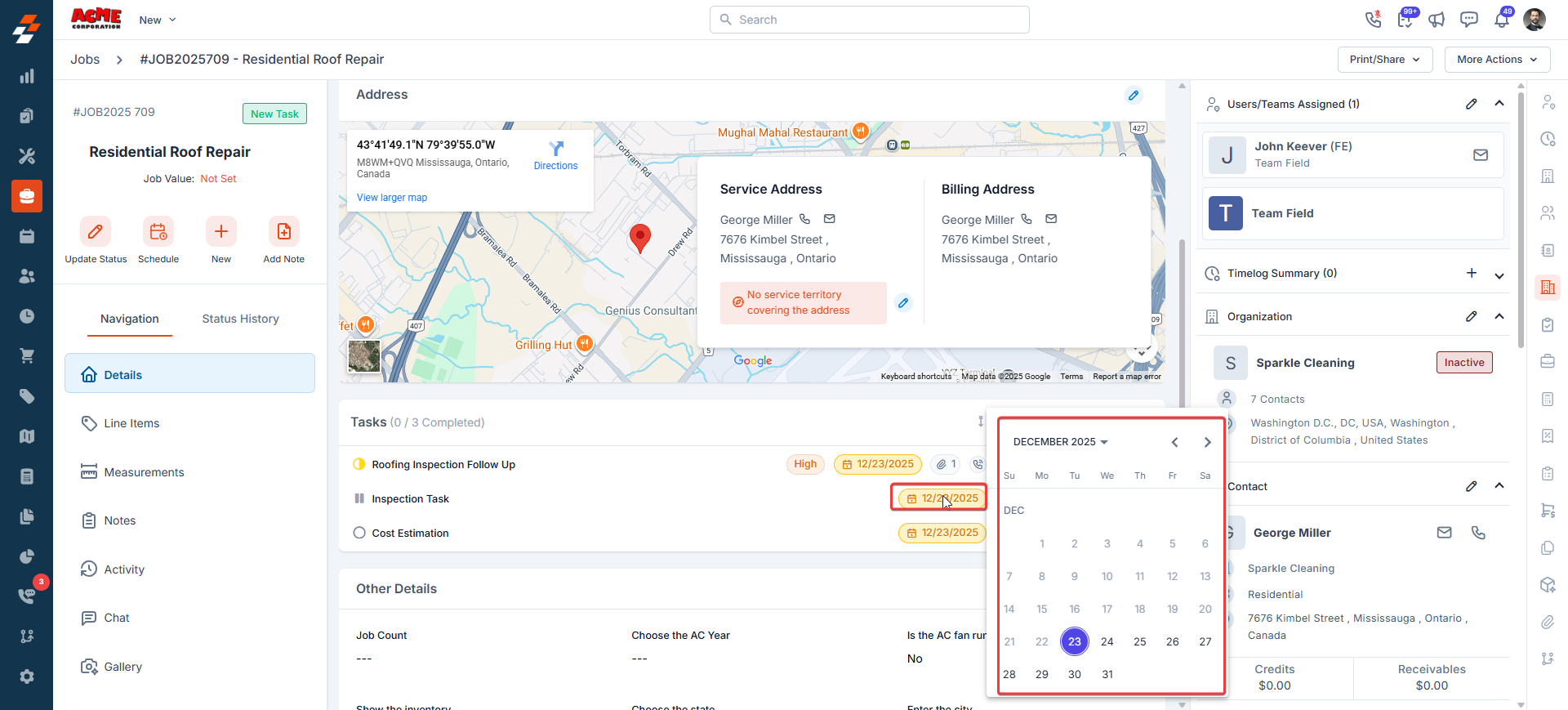Click the Inactive status badge
This screenshot has height=710, width=1568.
click(x=1464, y=363)
